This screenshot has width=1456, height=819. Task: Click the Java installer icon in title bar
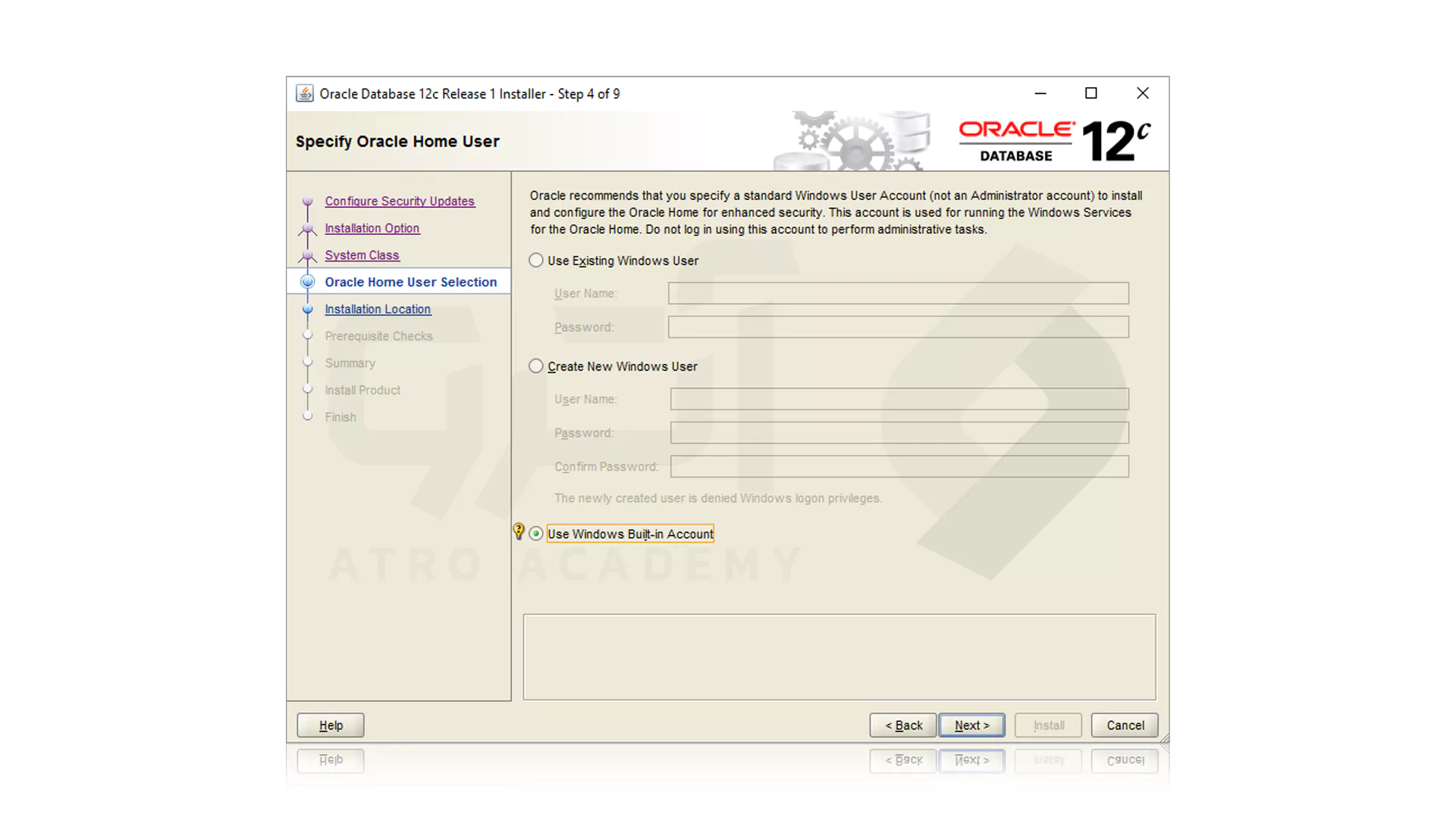pyautogui.click(x=304, y=93)
